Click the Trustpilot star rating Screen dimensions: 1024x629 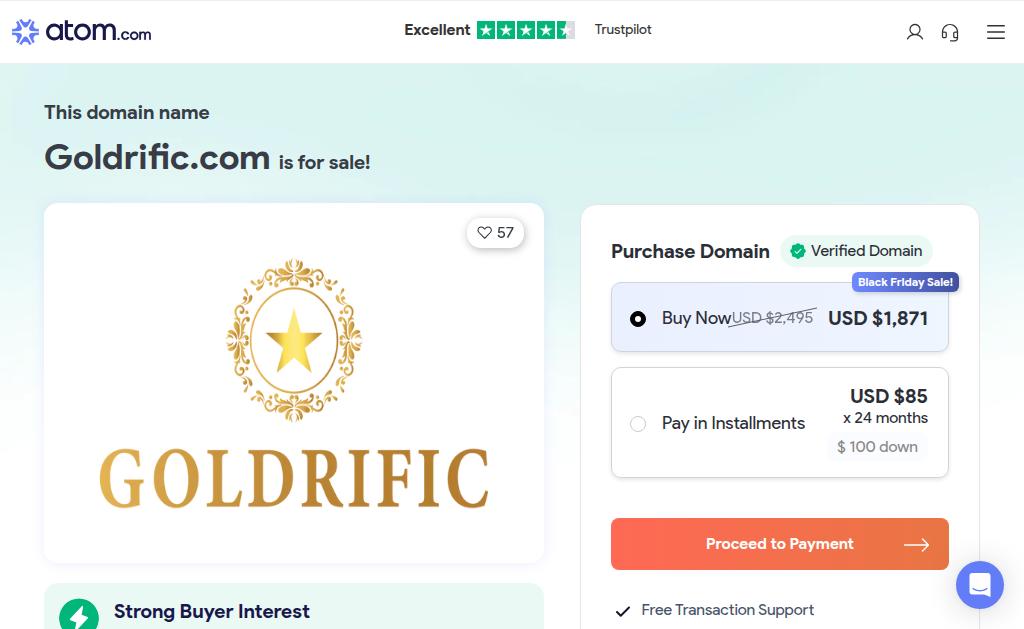coord(525,30)
